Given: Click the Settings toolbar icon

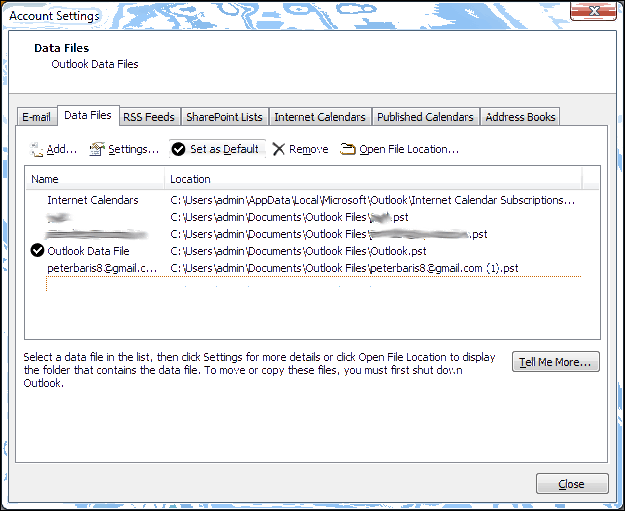Looking at the screenshot, I should pyautogui.click(x=97, y=149).
